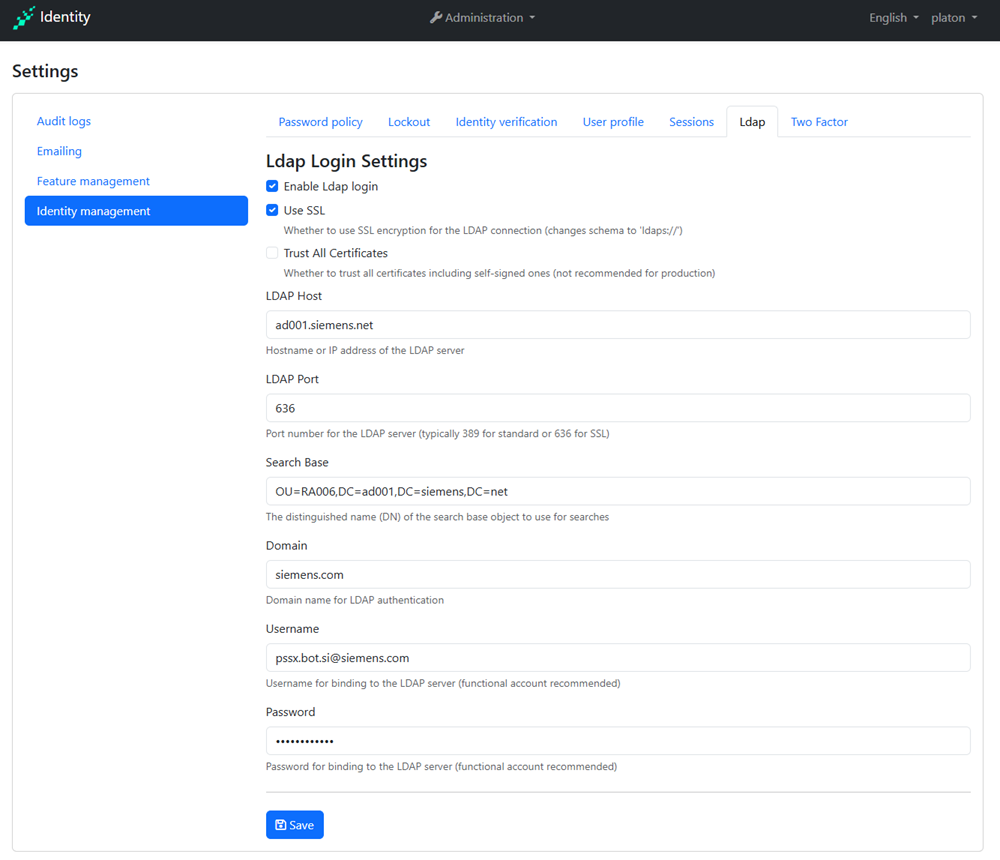
Task: Click the Search Base text field
Action: [617, 491]
